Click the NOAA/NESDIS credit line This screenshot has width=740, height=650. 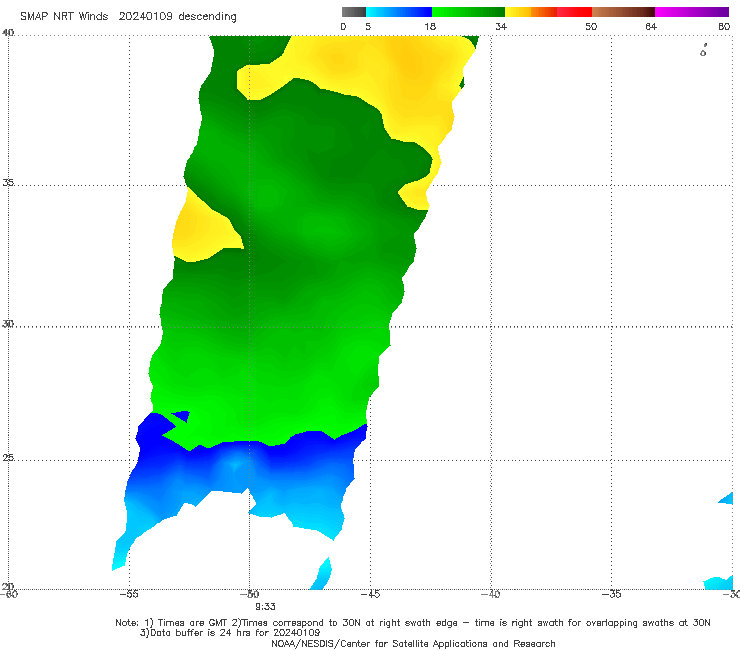pyautogui.click(x=413, y=643)
